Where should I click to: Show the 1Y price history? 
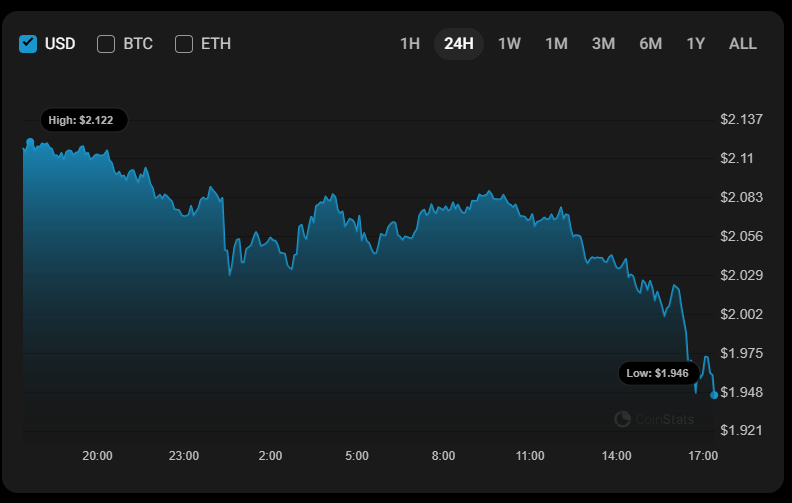[x=696, y=43]
